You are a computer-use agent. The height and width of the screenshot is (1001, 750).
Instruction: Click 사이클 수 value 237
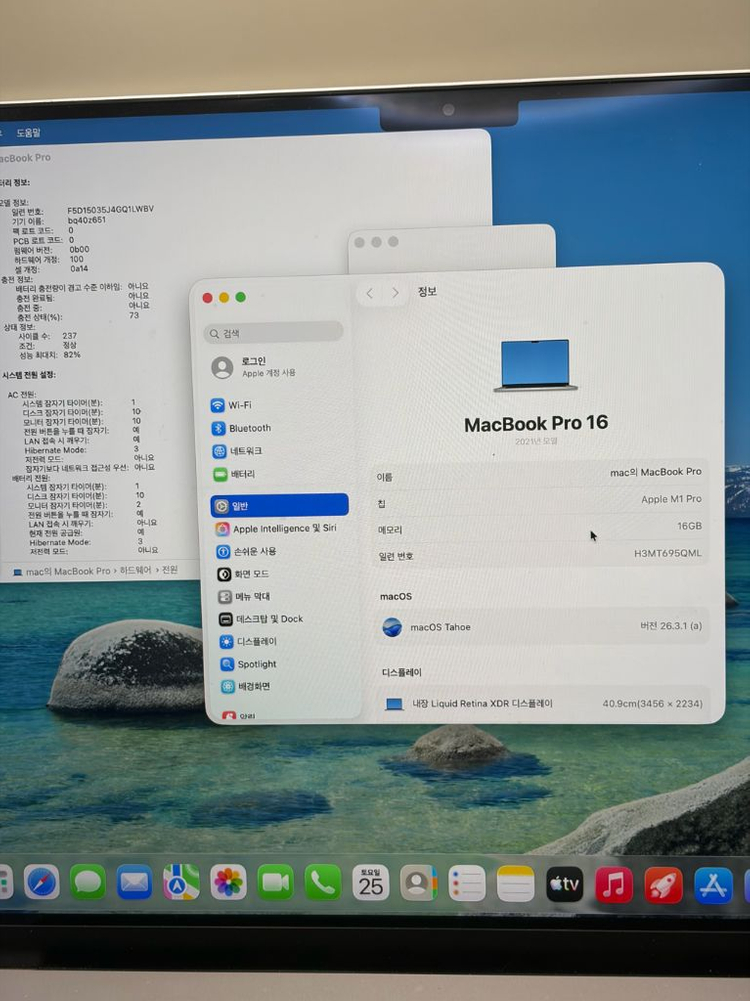click(70, 336)
